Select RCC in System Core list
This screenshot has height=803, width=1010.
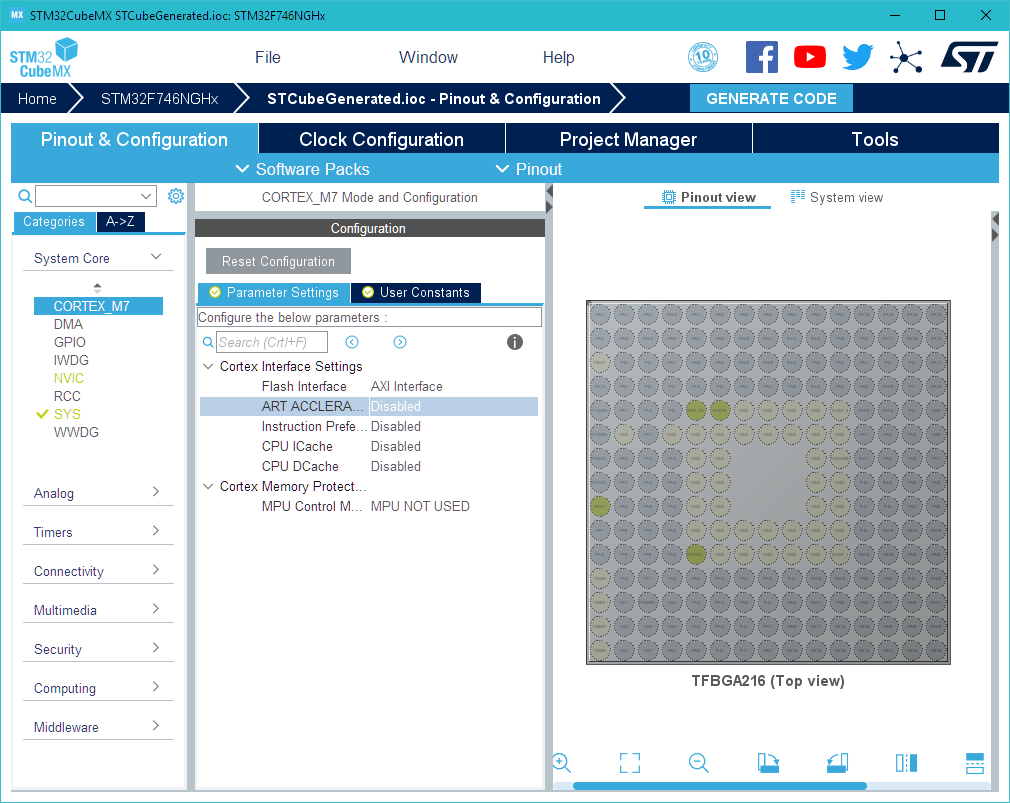67,396
